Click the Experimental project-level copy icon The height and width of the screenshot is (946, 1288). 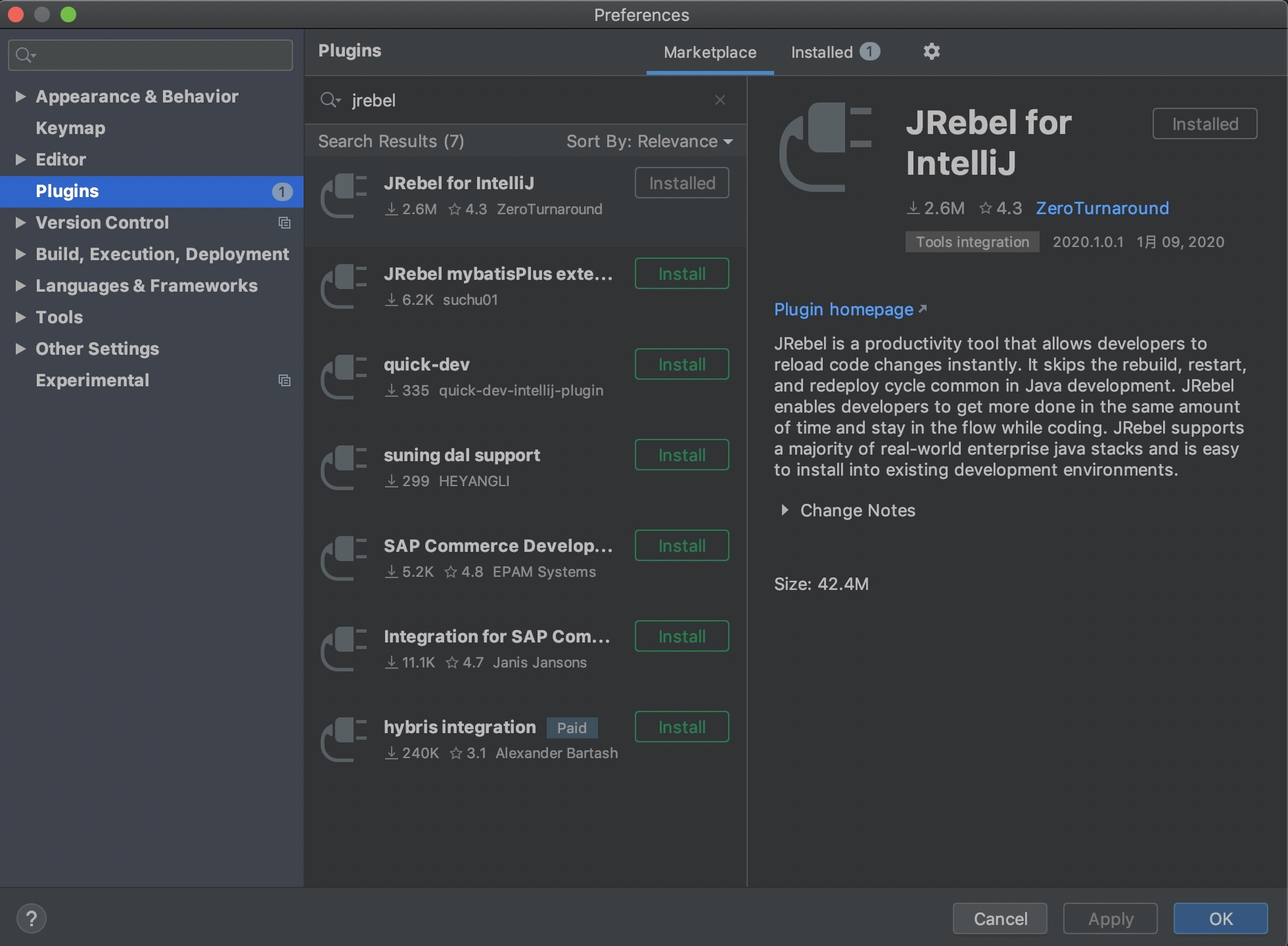[284, 380]
